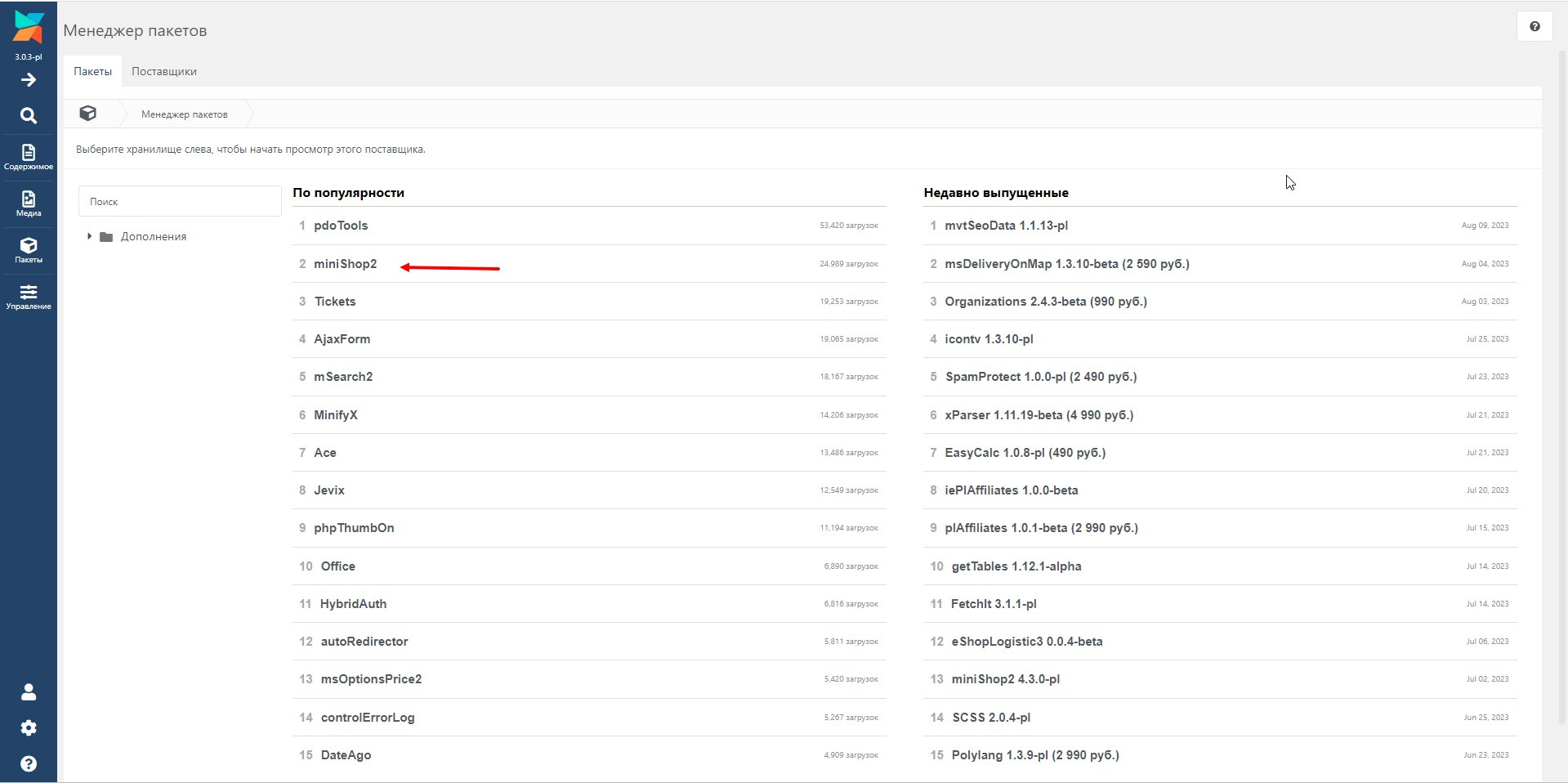Open eShopLogistic3 0.0.4-beta recent release
Image resolution: width=1568 pixels, height=783 pixels.
[1027, 642]
